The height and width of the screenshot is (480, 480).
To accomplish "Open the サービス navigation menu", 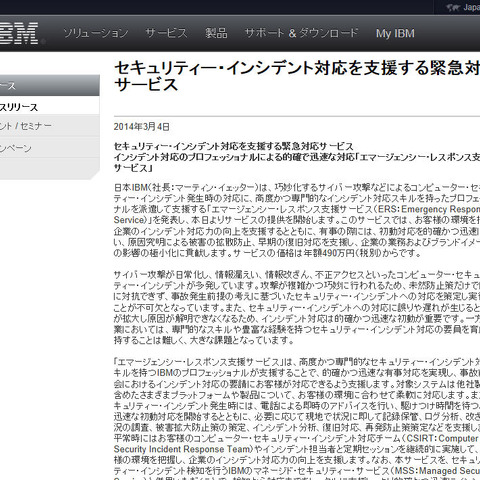I will [x=166, y=33].
